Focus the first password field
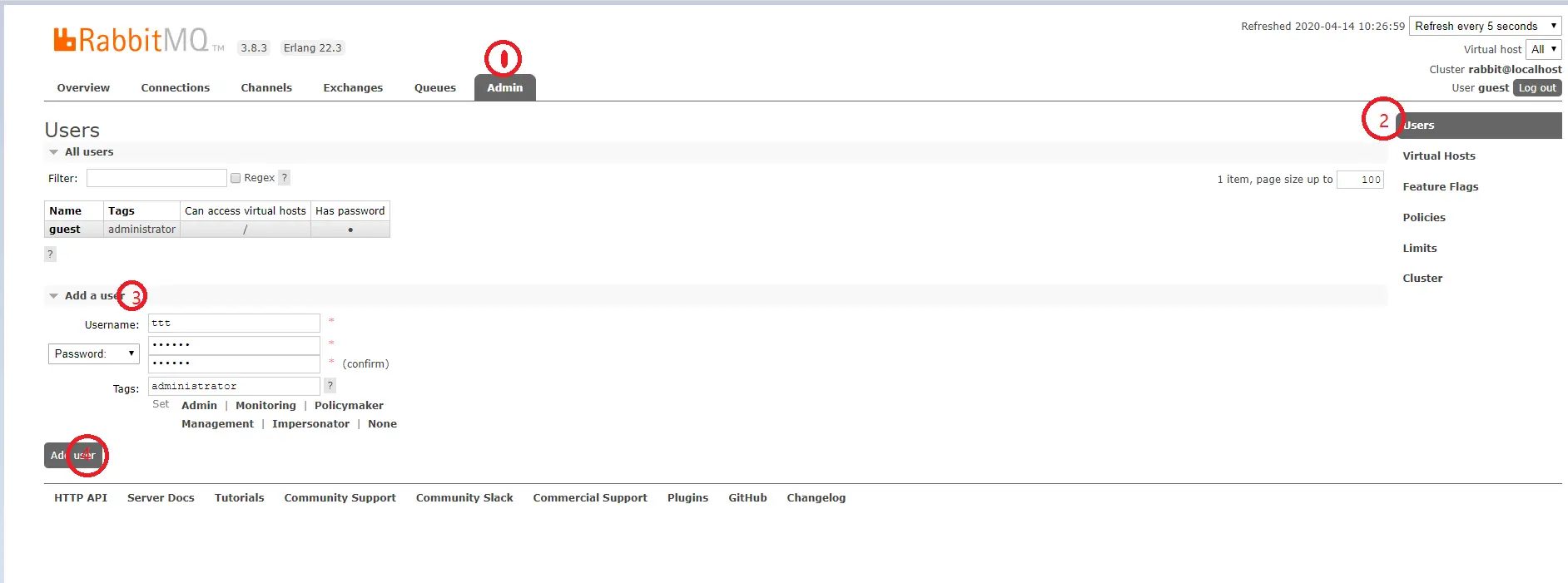This screenshot has height=583, width=1568. (234, 344)
